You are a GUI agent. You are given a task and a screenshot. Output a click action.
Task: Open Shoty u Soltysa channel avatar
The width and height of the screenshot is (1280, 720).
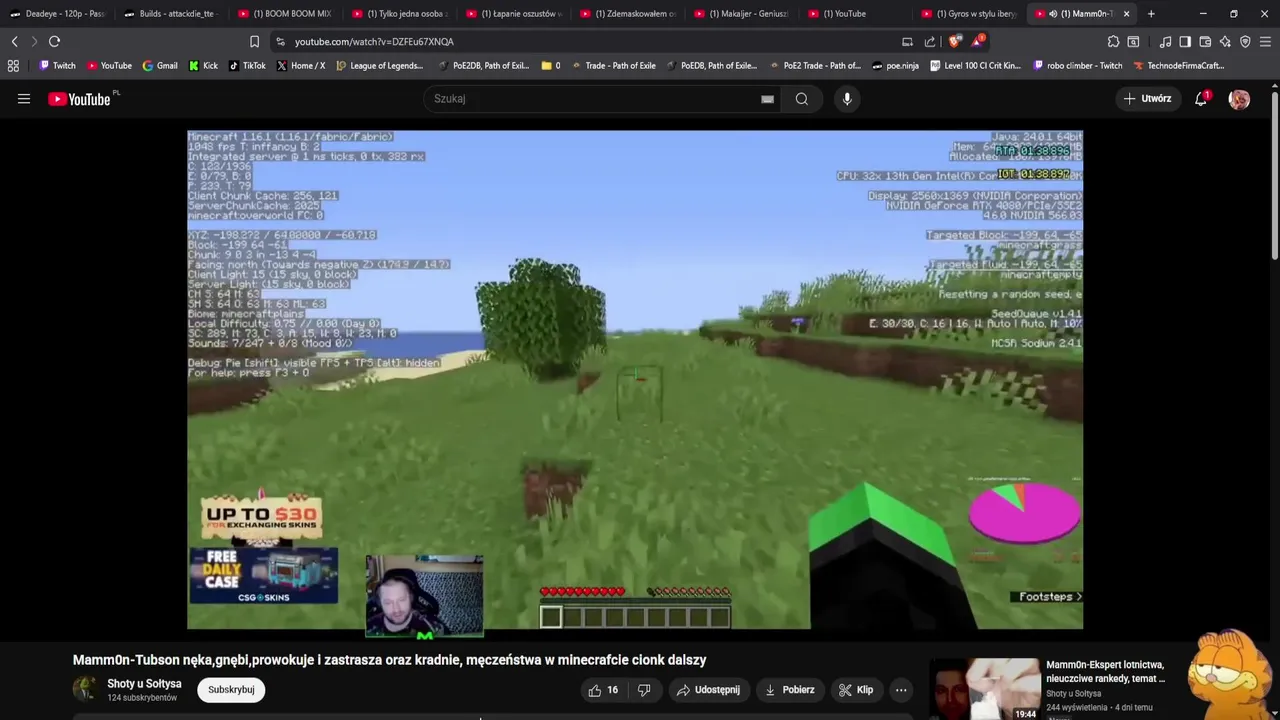[85, 689]
